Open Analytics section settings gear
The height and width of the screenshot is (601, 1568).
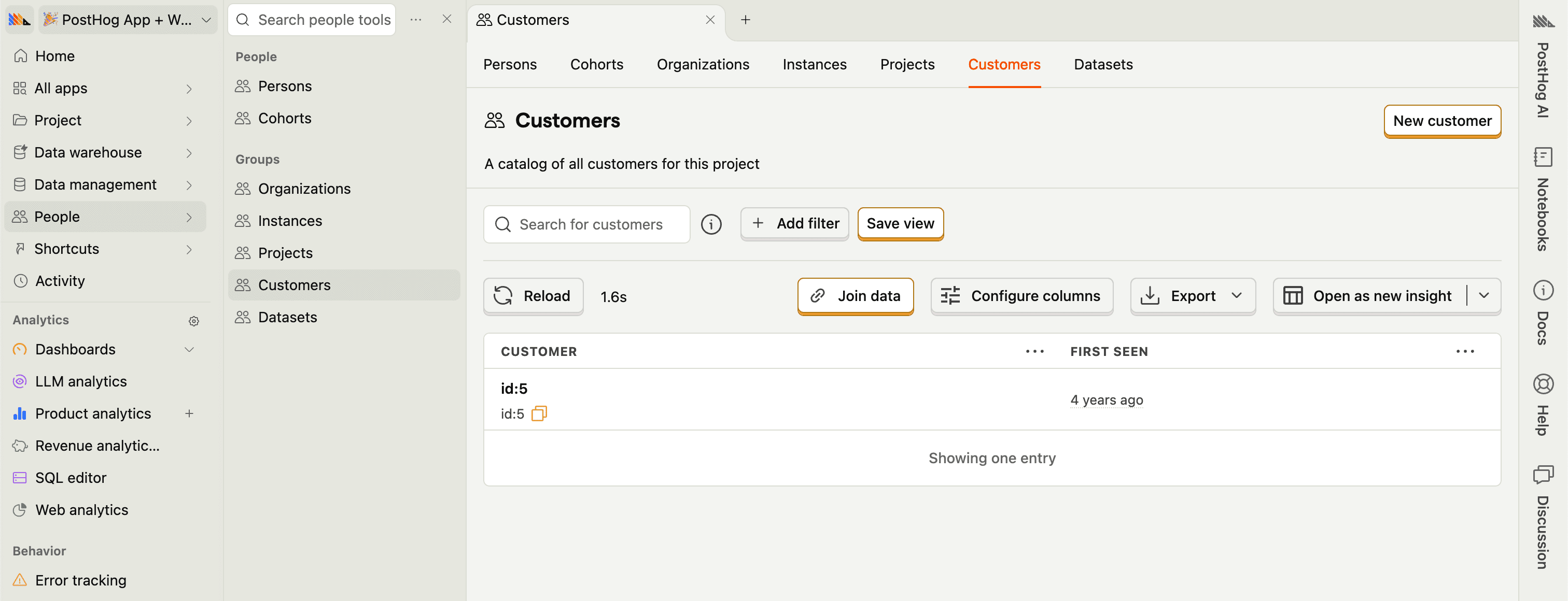tap(193, 321)
